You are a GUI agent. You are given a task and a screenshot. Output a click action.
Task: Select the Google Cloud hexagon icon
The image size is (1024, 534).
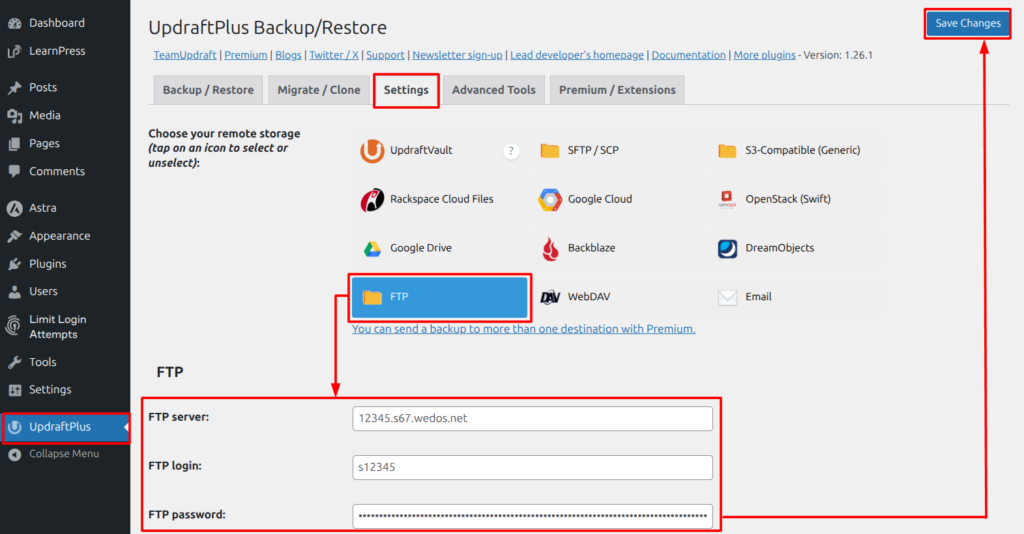550,200
